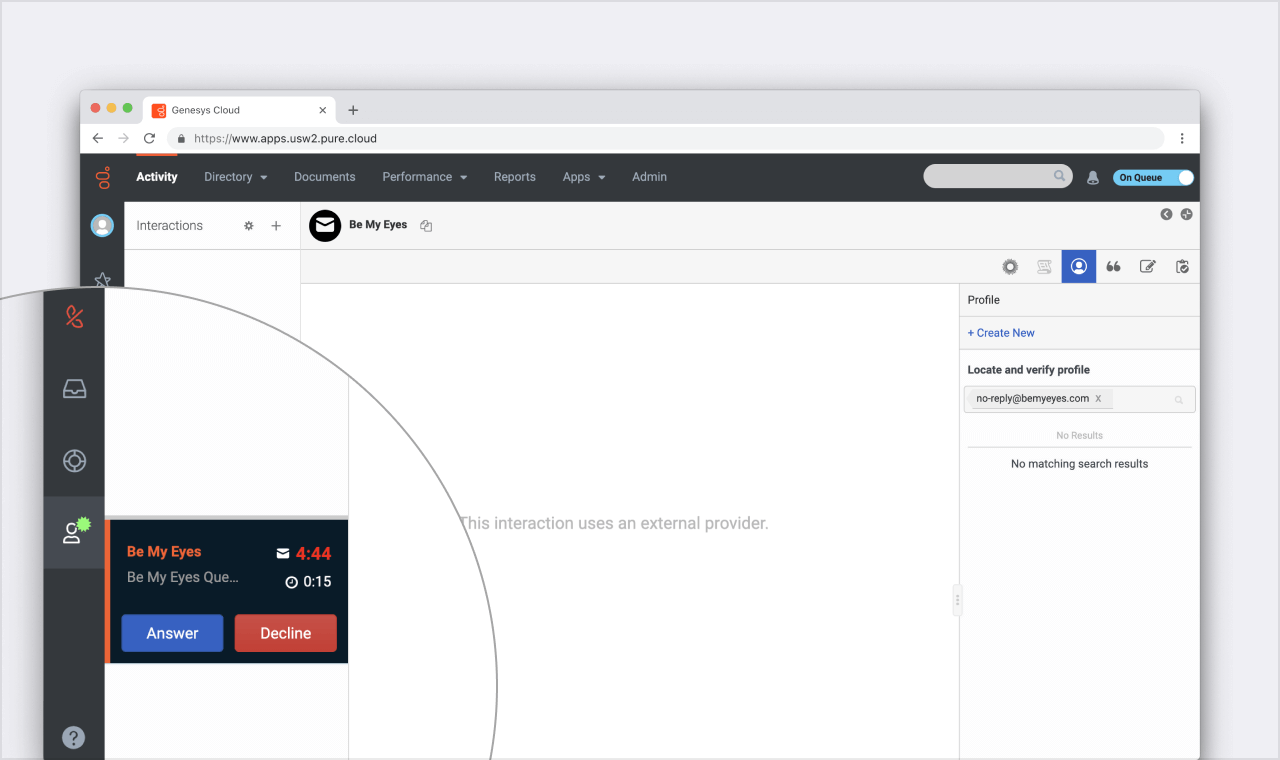Click the profile panel resize handle
The width and height of the screenshot is (1280, 760).
pos(957,600)
